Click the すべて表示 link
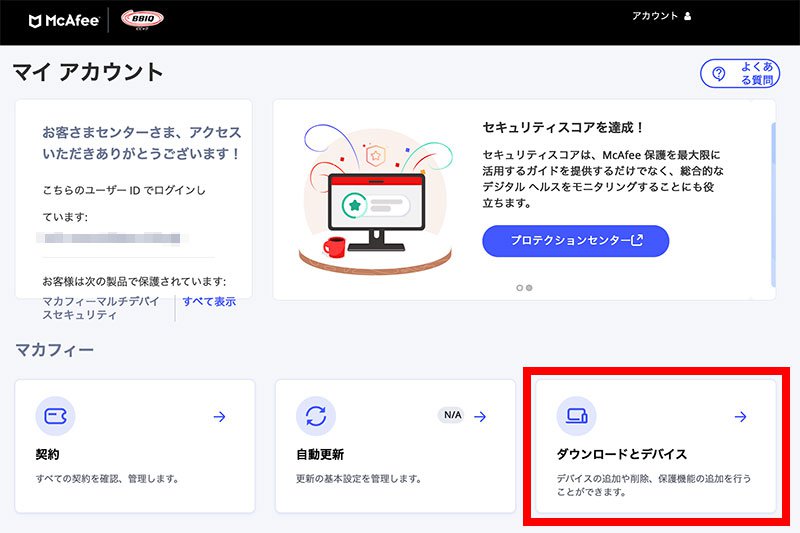Viewport: 800px width, 533px height. pos(209,301)
